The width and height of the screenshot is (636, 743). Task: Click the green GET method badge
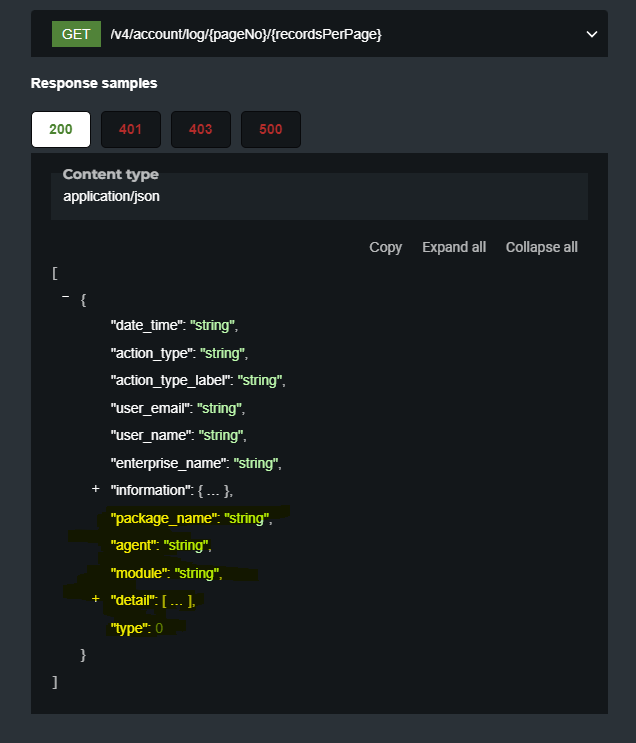(76, 34)
